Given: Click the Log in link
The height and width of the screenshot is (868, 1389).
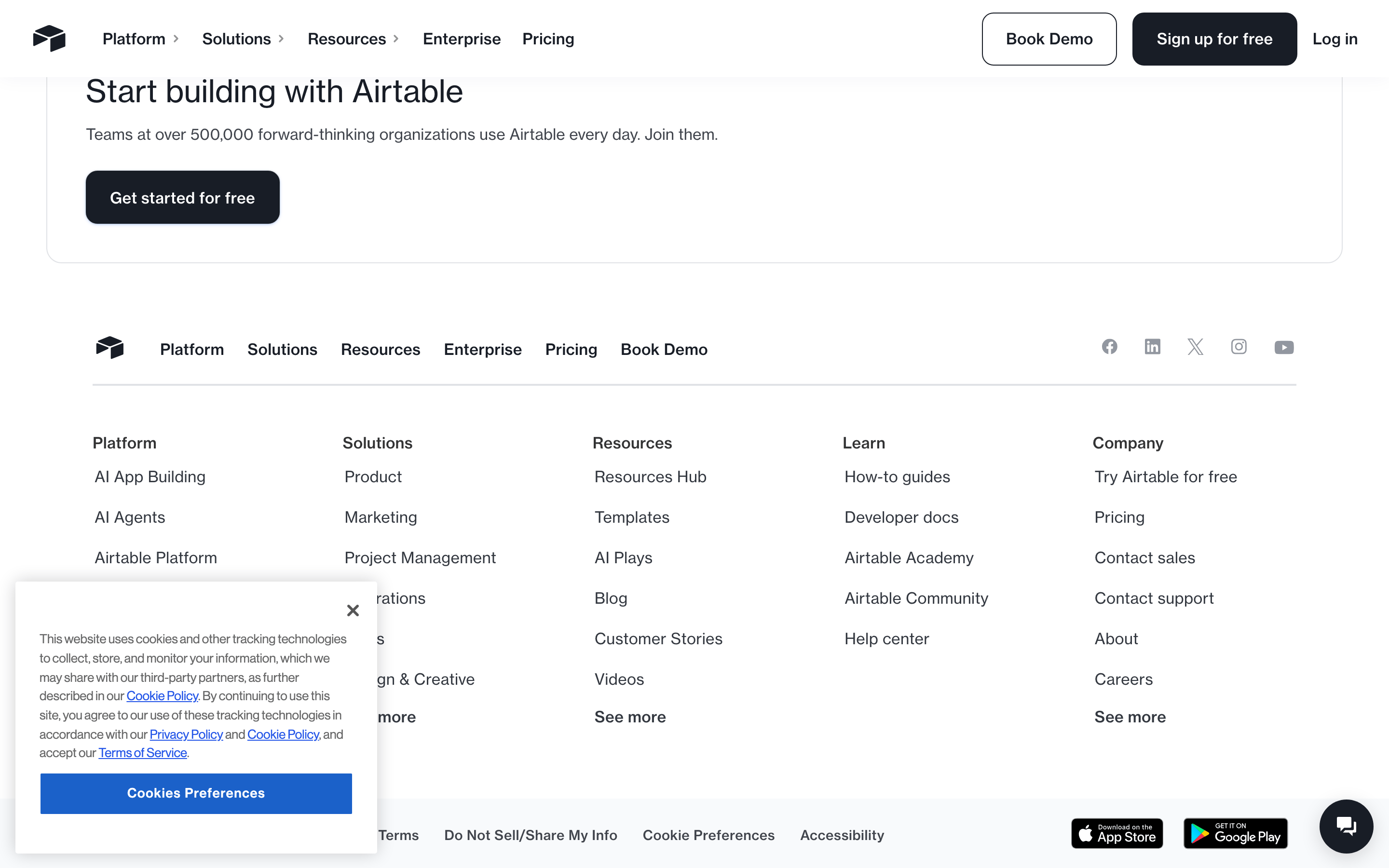Looking at the screenshot, I should point(1335,39).
